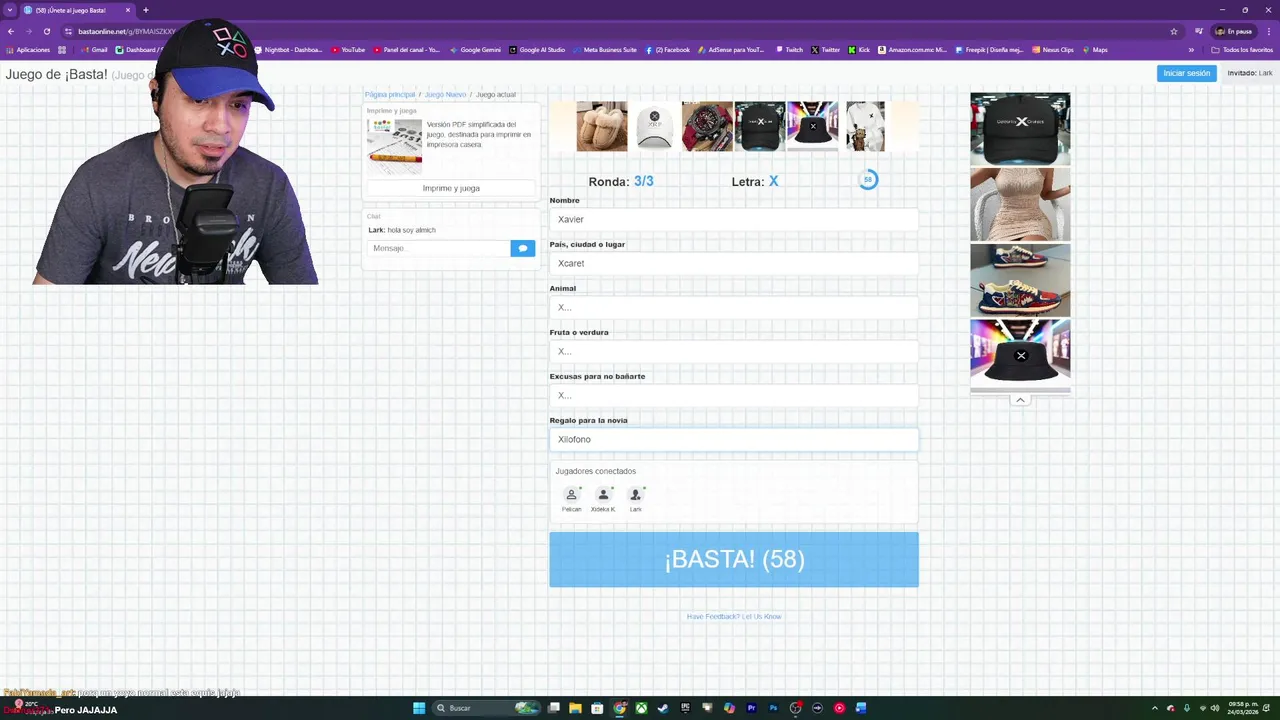This screenshot has width=1280, height=720.
Task: Open the volume control in tray
Action: 1215,708
